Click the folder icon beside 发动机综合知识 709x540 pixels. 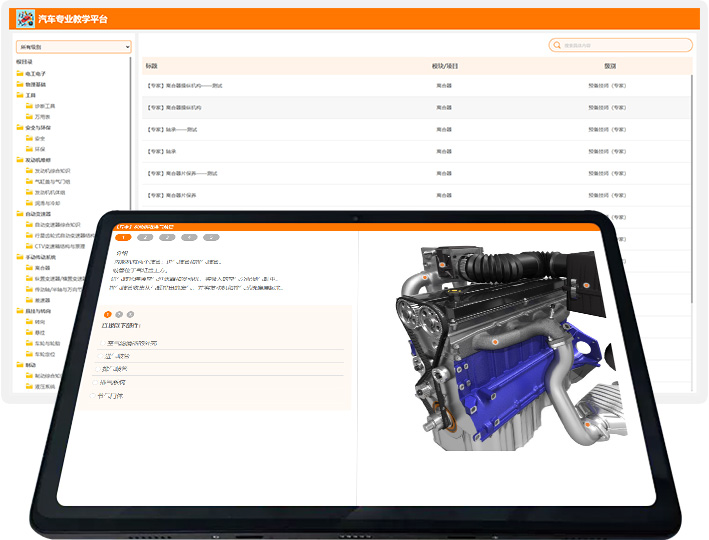pyautogui.click(x=29, y=171)
